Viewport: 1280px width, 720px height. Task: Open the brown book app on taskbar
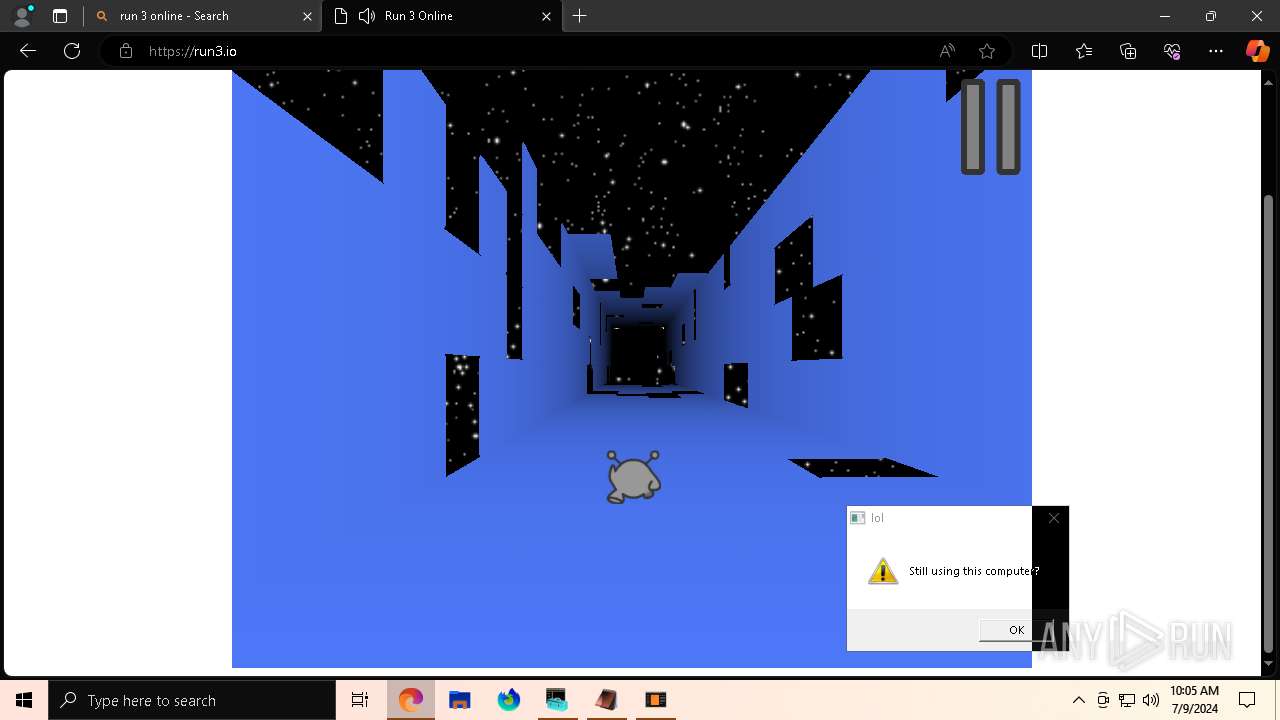tap(606, 700)
